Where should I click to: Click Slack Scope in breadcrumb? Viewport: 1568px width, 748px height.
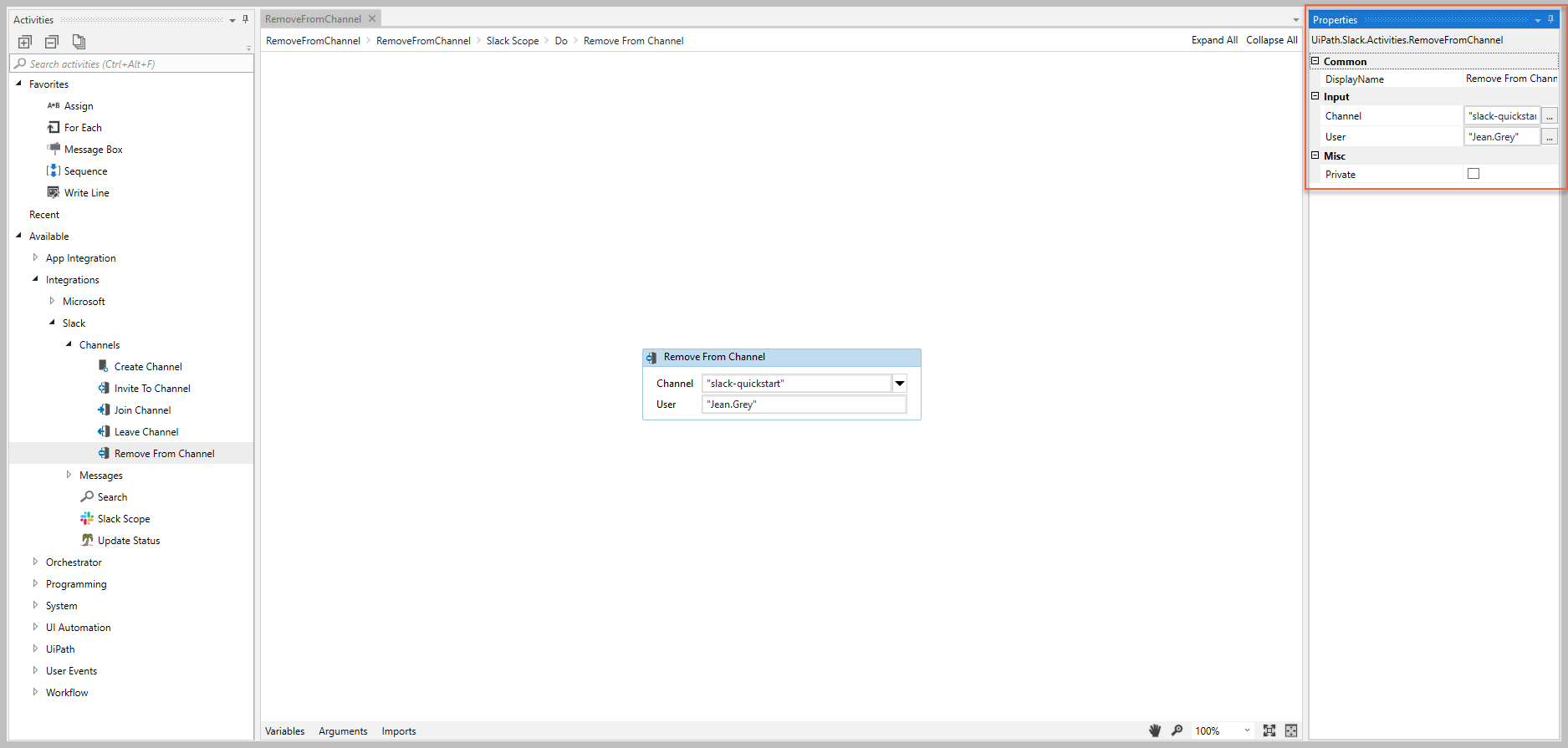tap(513, 40)
